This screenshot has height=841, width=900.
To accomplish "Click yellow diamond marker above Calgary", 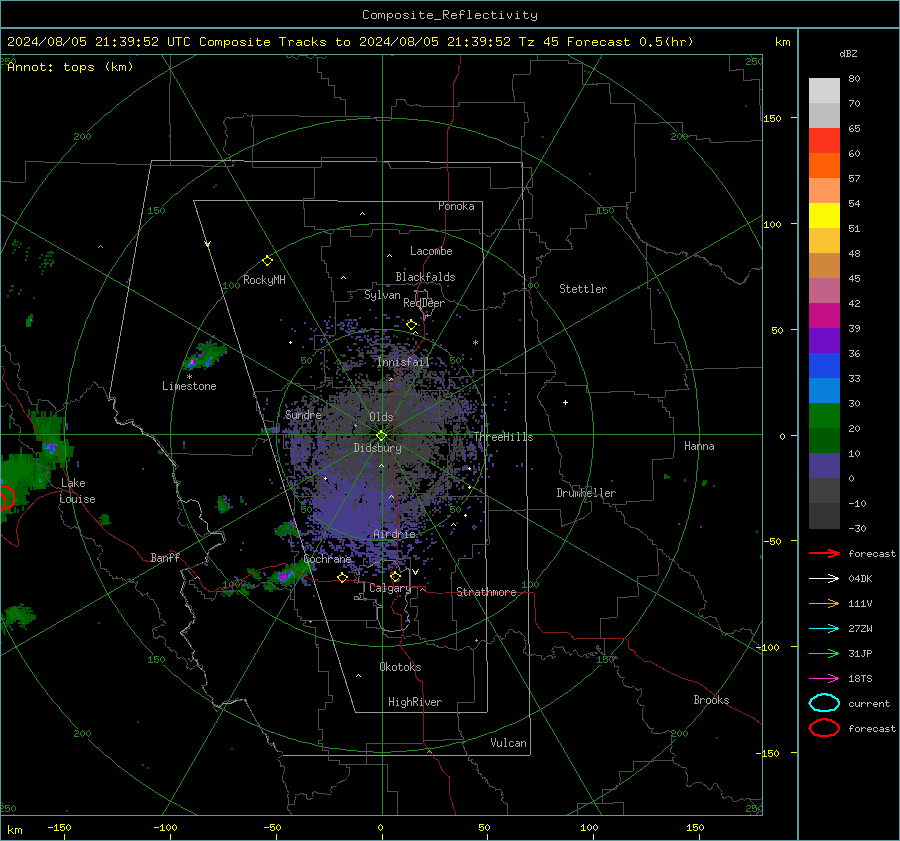I will coord(395,576).
